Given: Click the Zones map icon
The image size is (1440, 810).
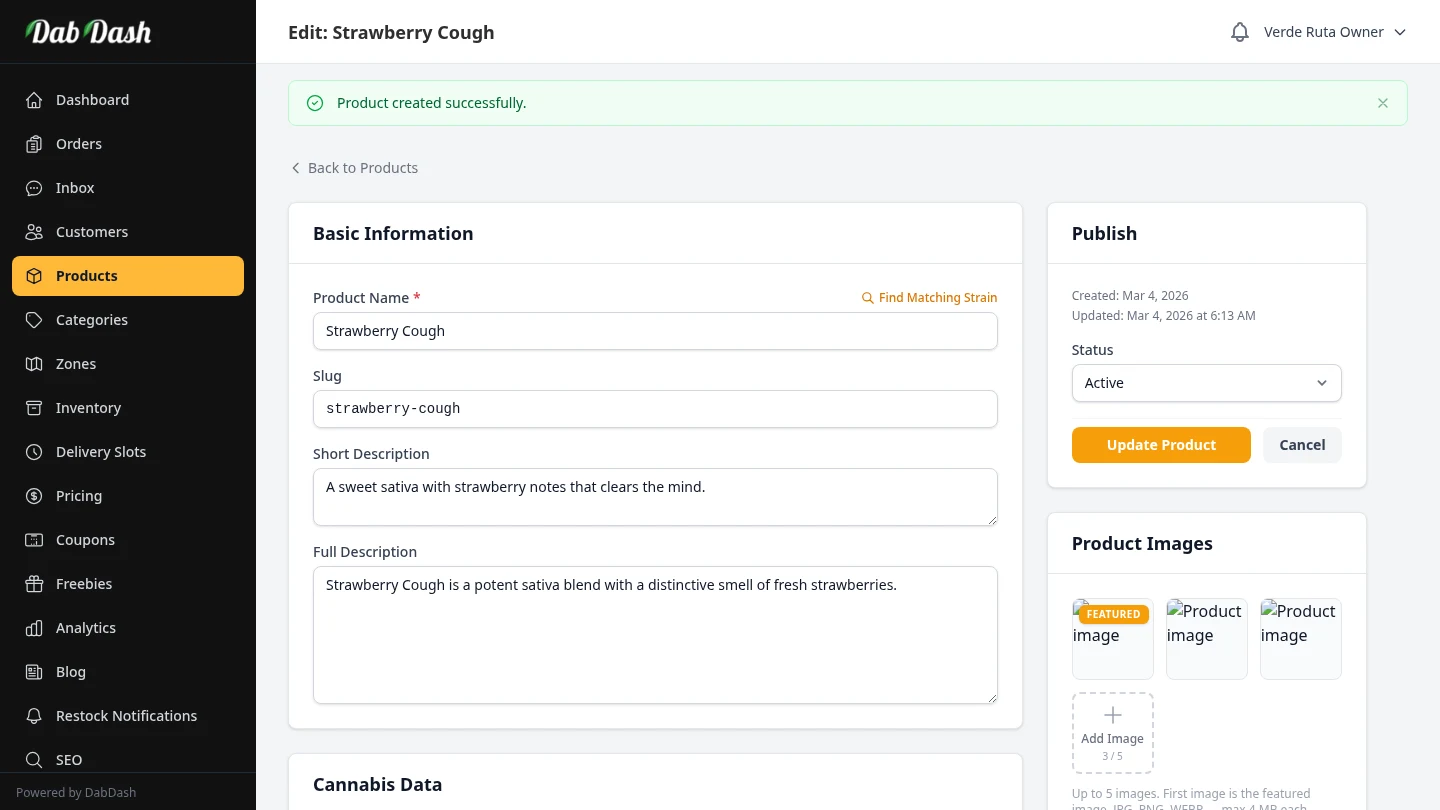Looking at the screenshot, I should click(x=34, y=364).
